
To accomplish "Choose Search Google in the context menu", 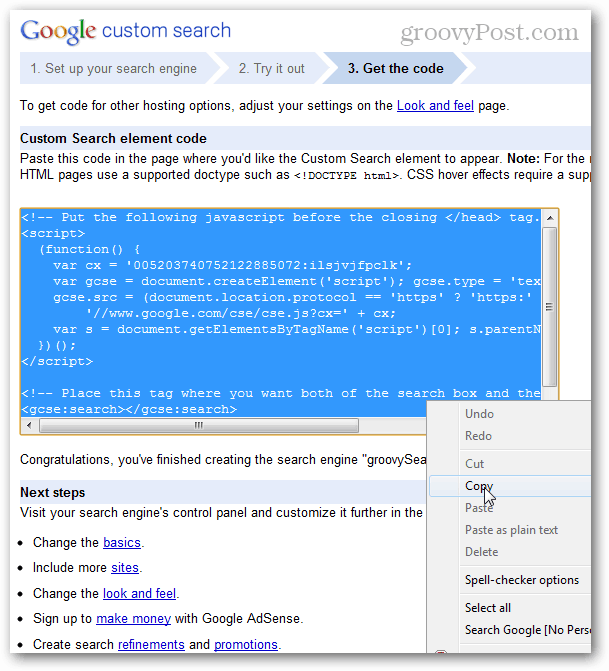I will tap(528, 630).
